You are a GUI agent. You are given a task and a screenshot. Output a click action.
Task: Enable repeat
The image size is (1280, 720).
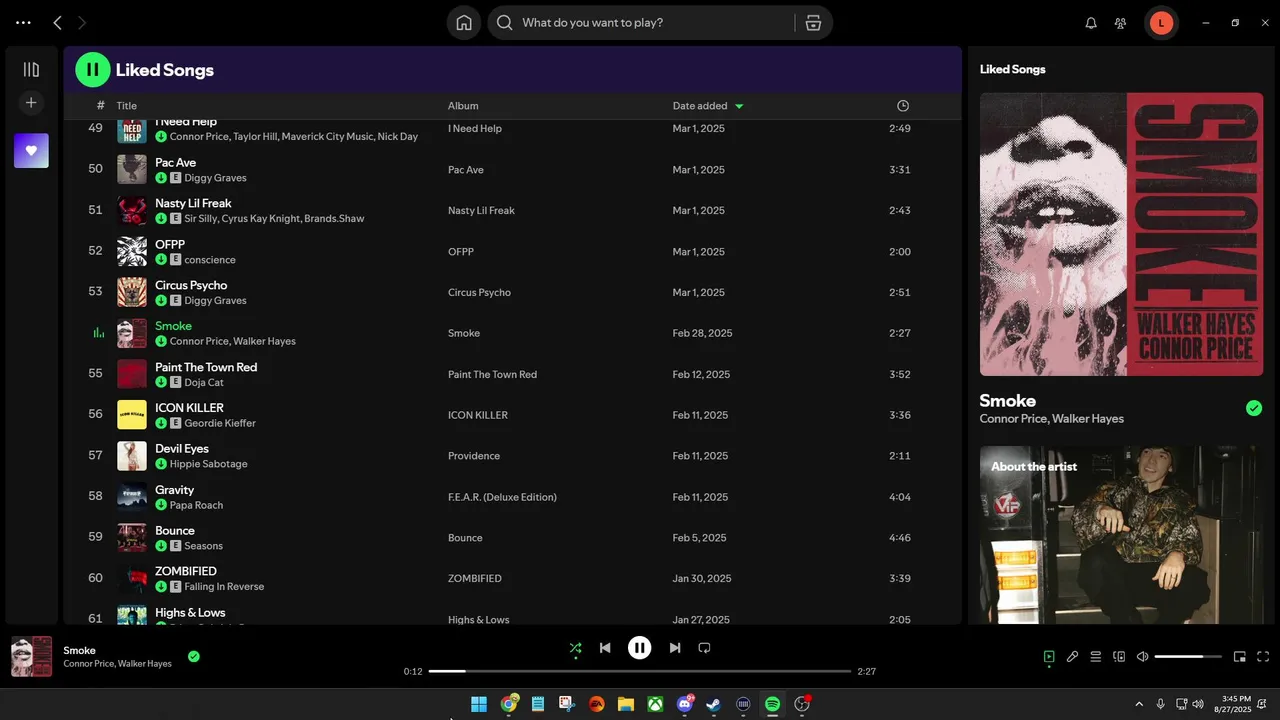704,648
